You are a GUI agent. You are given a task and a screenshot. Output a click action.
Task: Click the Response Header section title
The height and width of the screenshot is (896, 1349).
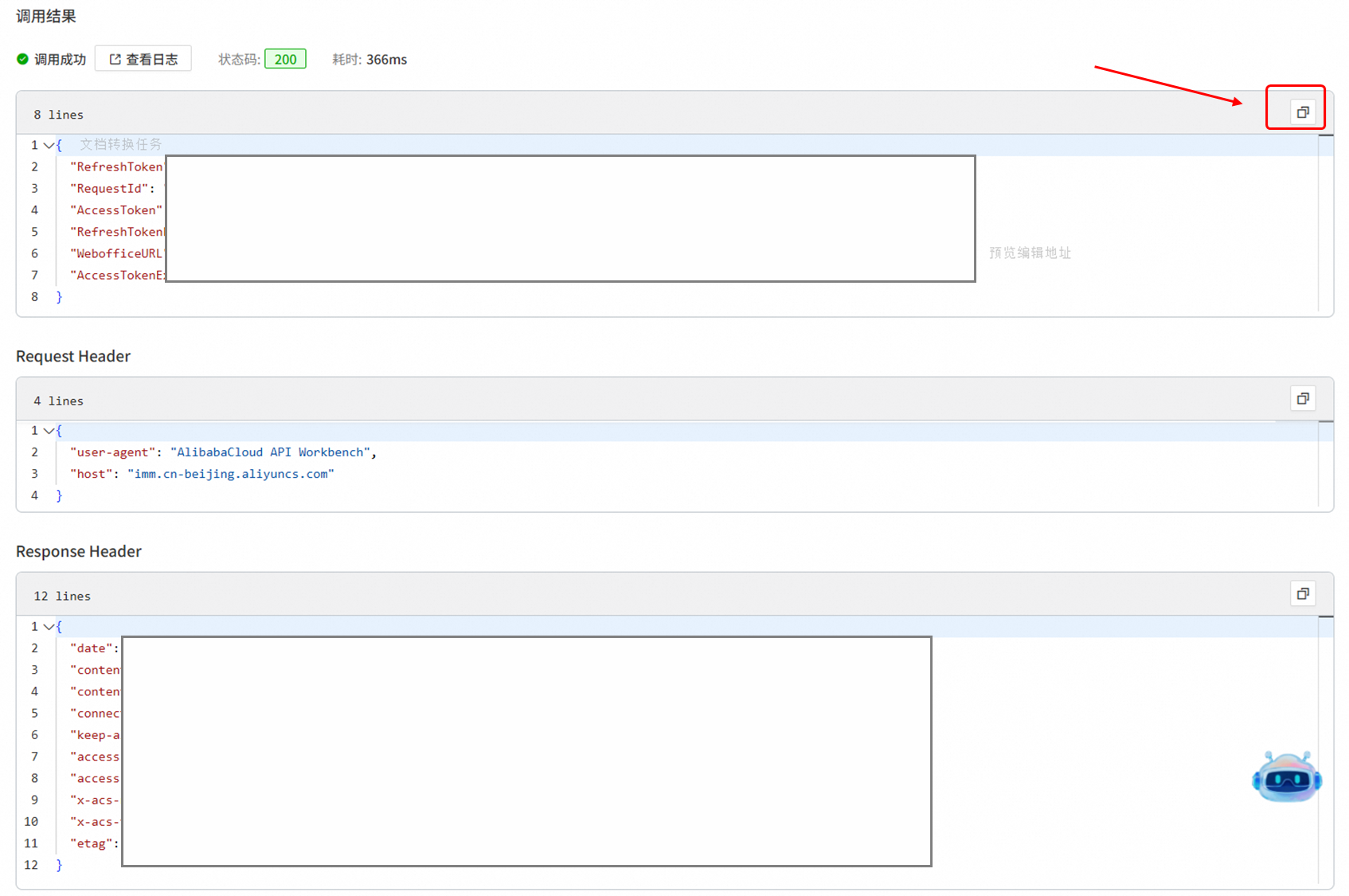click(x=79, y=551)
